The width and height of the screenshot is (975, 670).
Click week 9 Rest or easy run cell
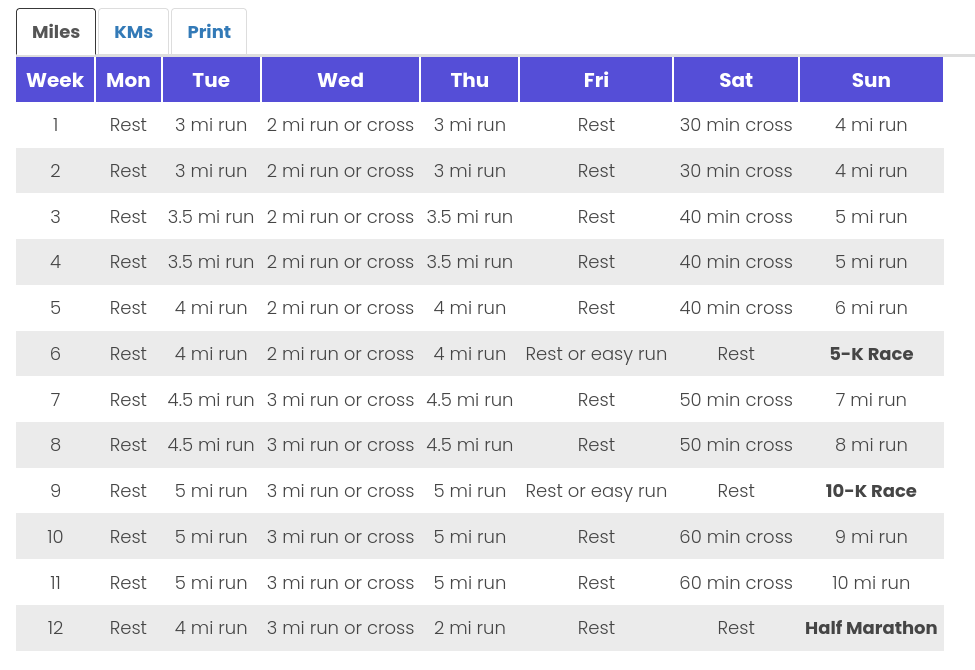click(x=596, y=491)
